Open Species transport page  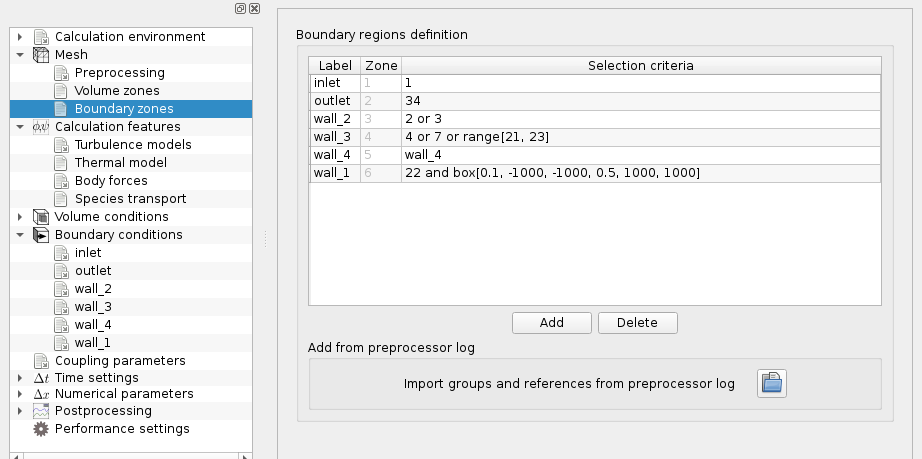click(x=131, y=199)
